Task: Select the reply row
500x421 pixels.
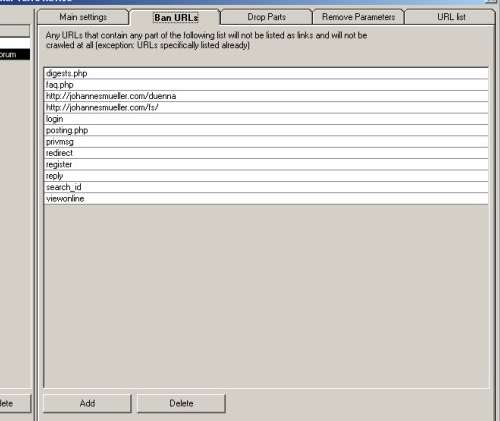Action: point(266,176)
